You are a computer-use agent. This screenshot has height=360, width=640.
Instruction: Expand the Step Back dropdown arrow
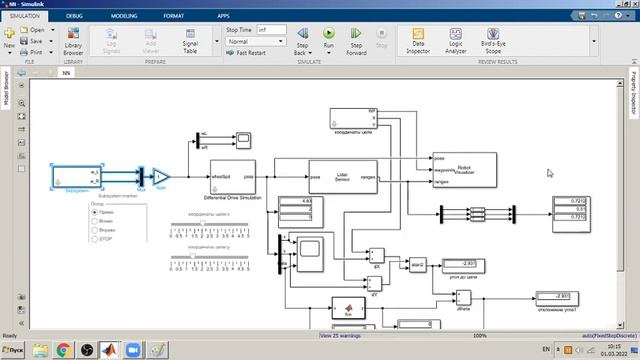[x=310, y=53]
